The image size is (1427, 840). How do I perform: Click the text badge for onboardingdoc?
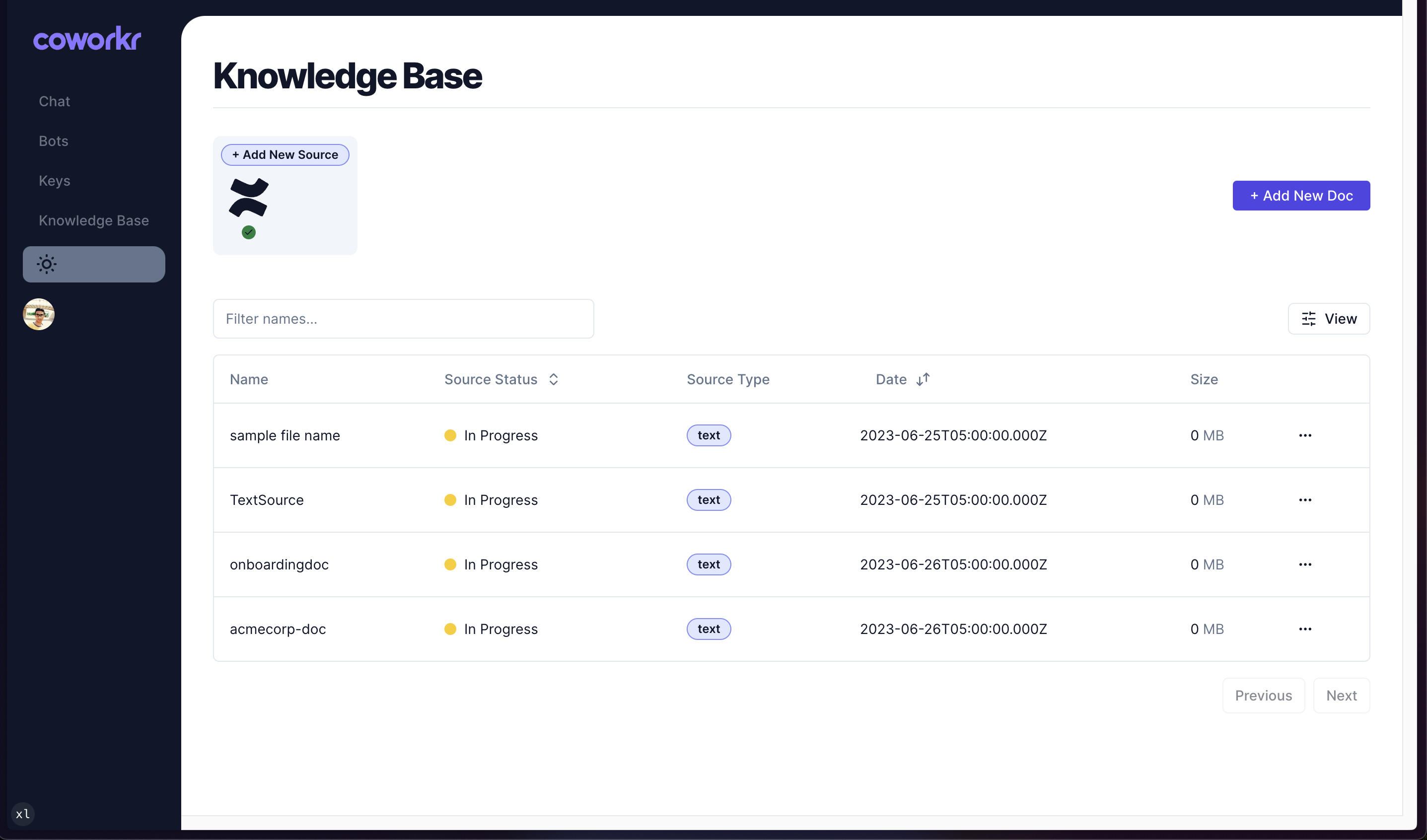709,564
